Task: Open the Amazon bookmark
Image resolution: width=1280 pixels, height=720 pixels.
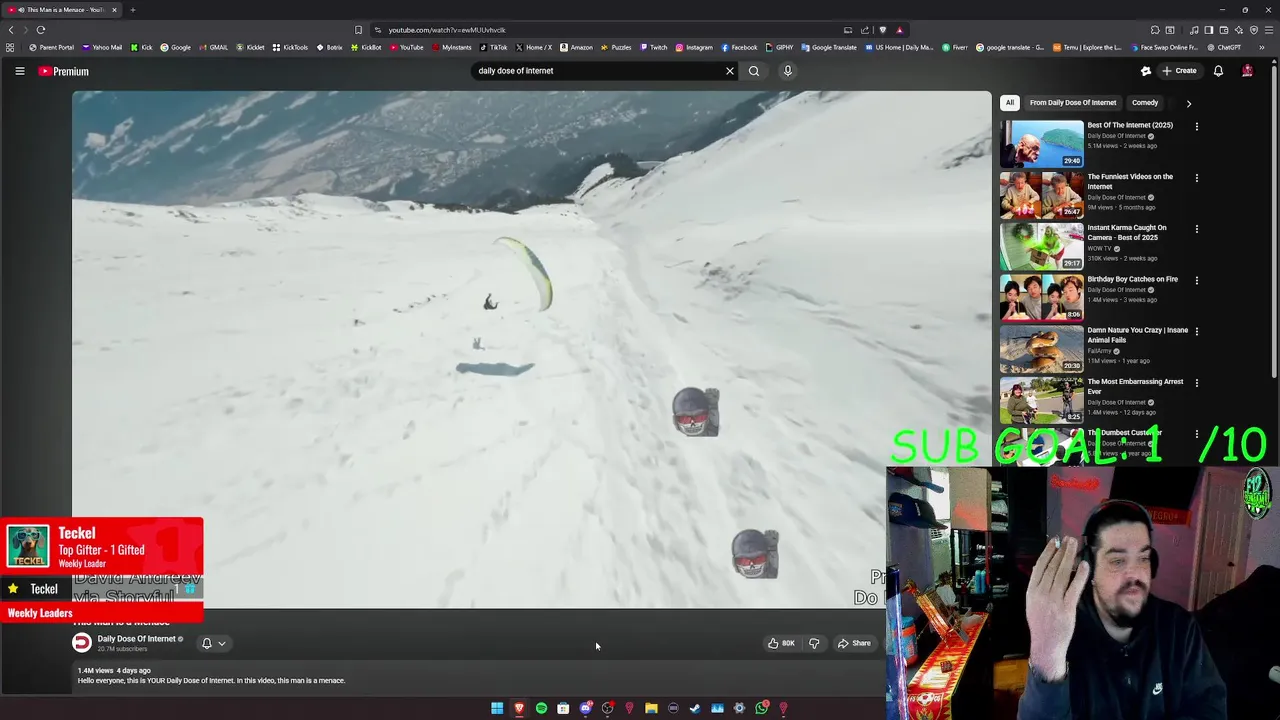Action: tap(576, 47)
